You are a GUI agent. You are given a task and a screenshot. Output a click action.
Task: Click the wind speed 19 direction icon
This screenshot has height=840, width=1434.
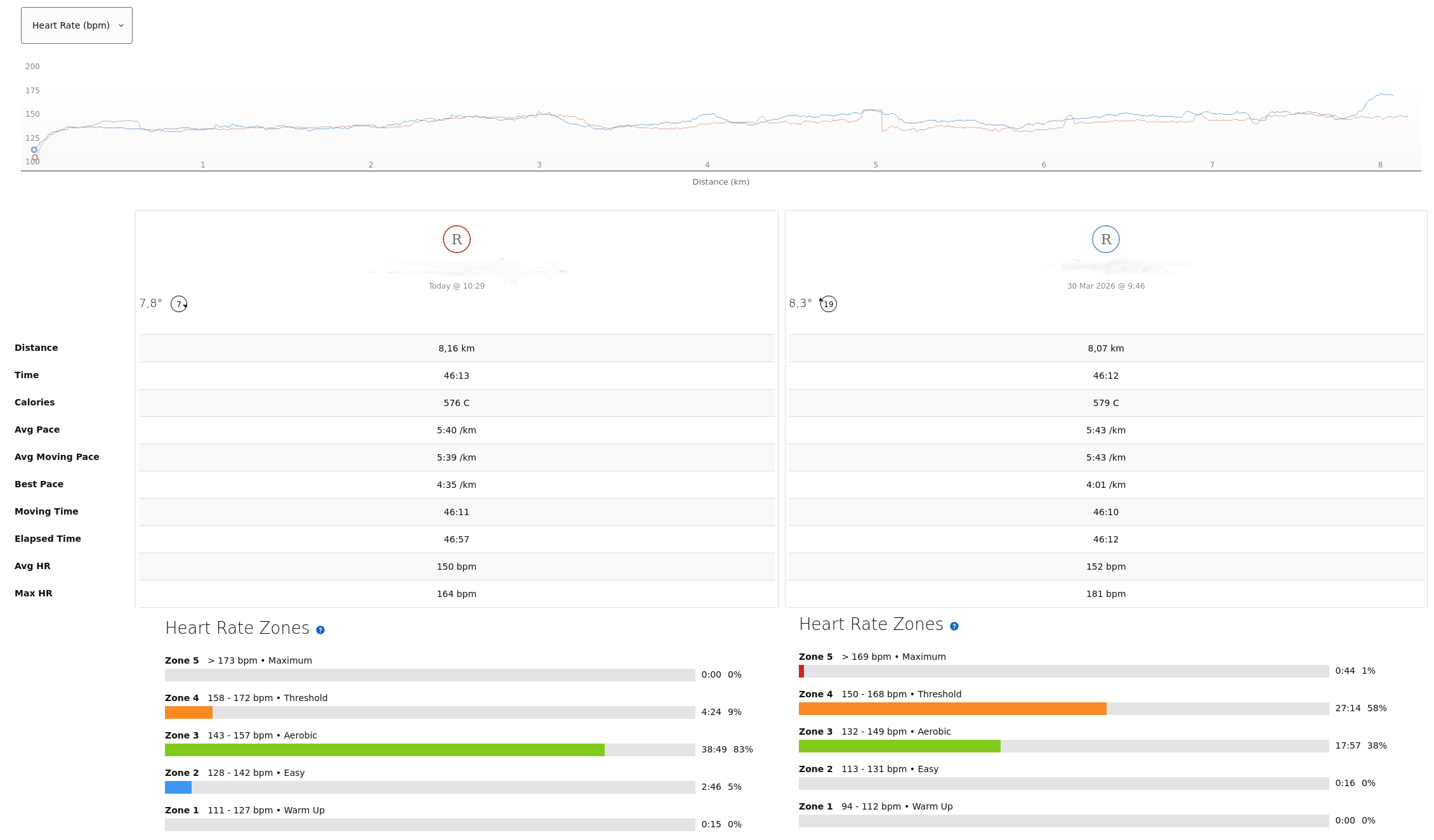pyautogui.click(x=828, y=304)
